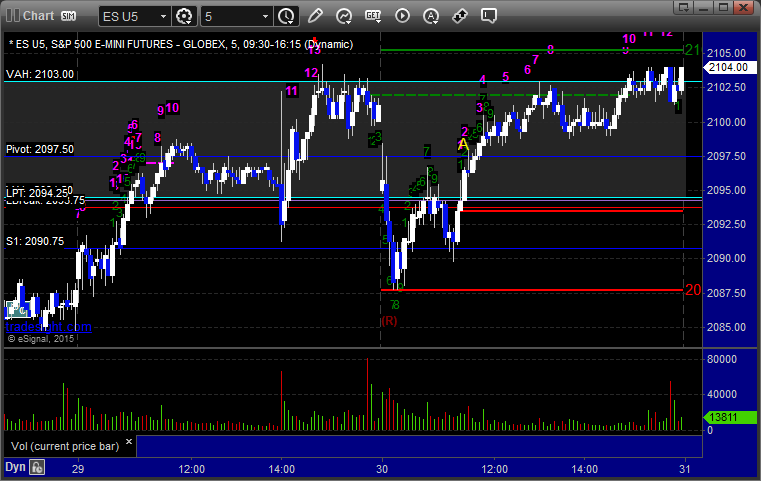Click the green volume marker 13811
The width and height of the screenshot is (761, 481).
[730, 417]
